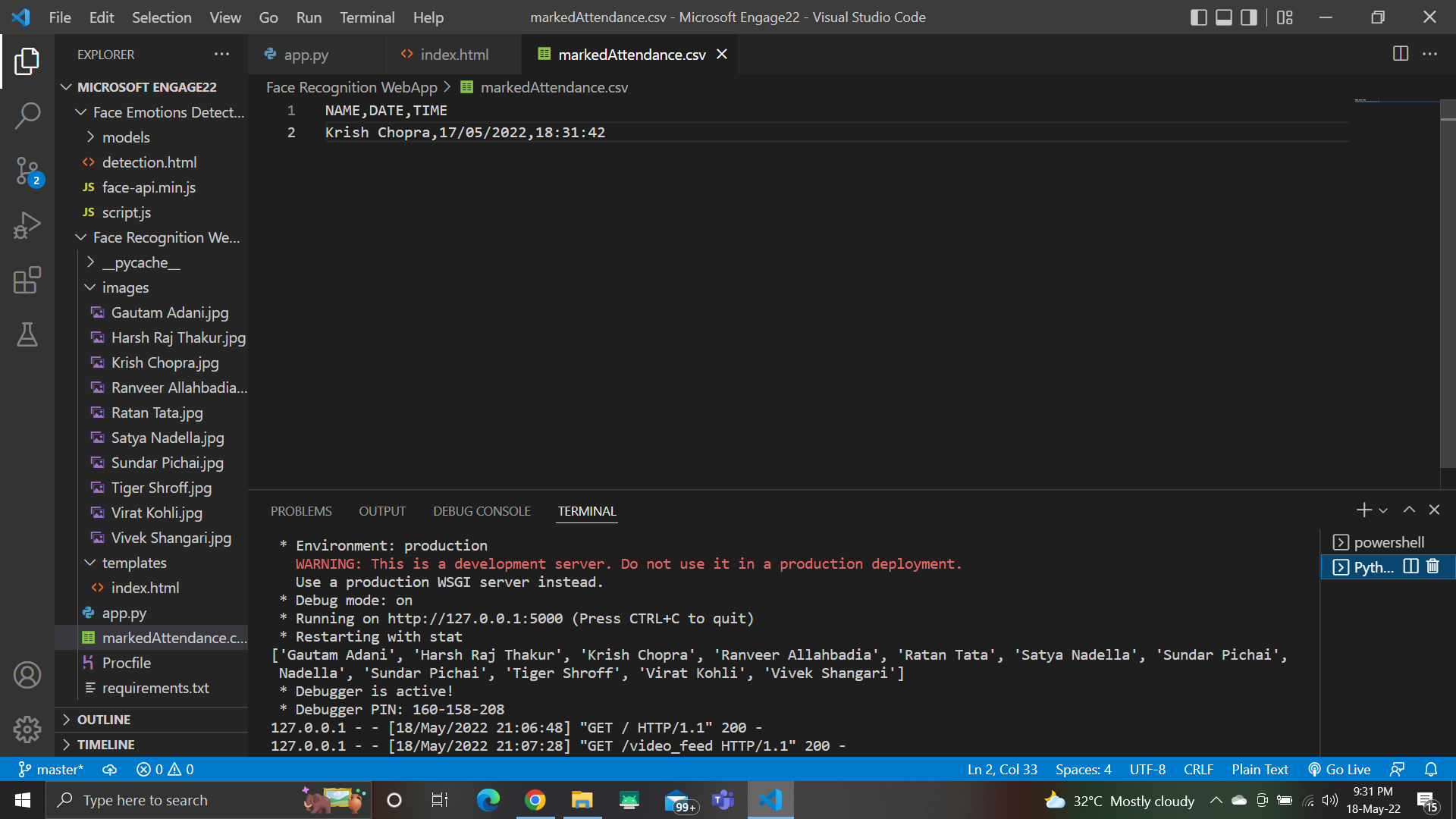Open the Terminal menu

pyautogui.click(x=367, y=17)
